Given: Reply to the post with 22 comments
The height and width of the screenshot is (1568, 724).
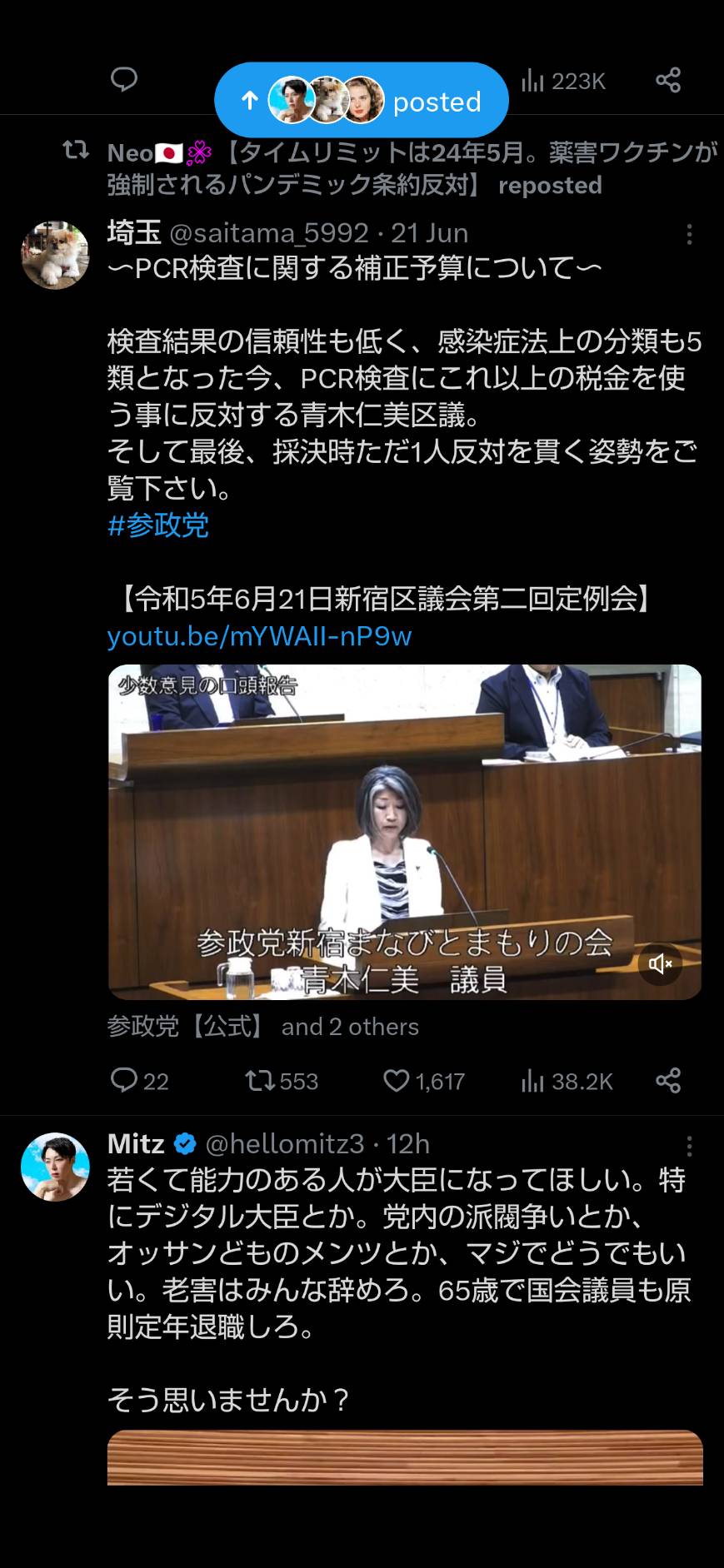Looking at the screenshot, I should pyautogui.click(x=139, y=1081).
